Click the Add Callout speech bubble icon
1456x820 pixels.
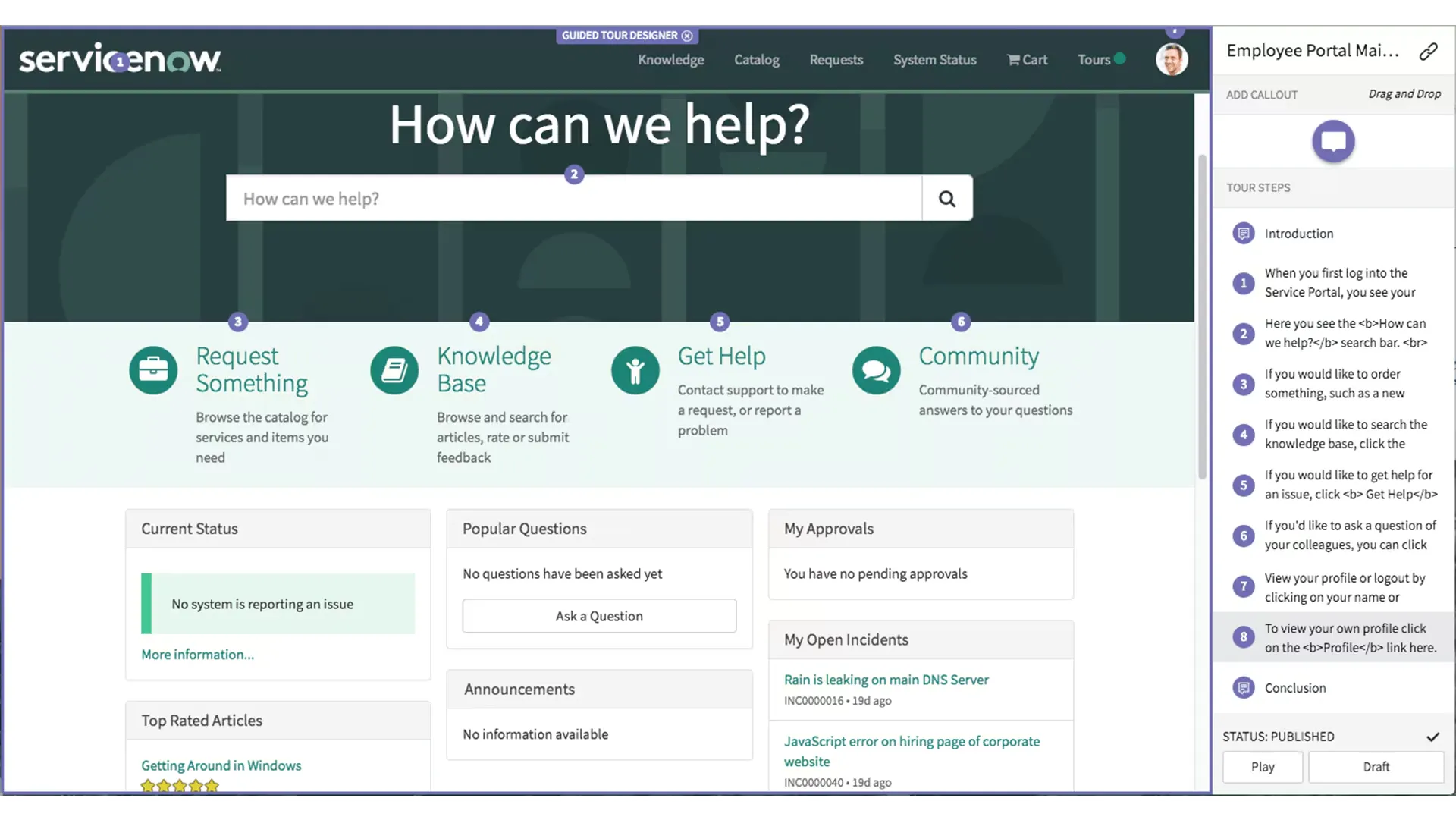coord(1333,141)
